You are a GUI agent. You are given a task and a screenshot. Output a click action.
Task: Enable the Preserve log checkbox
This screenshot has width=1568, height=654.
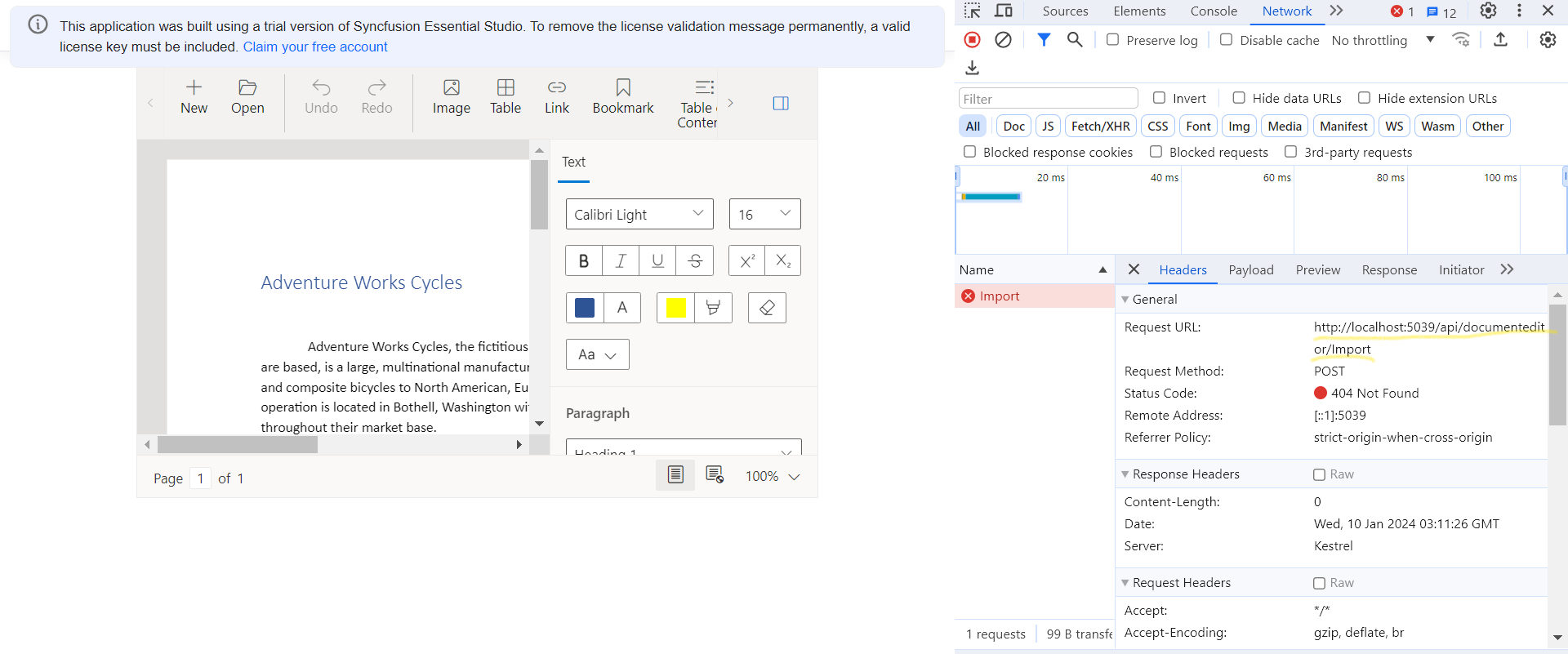coord(1112,39)
